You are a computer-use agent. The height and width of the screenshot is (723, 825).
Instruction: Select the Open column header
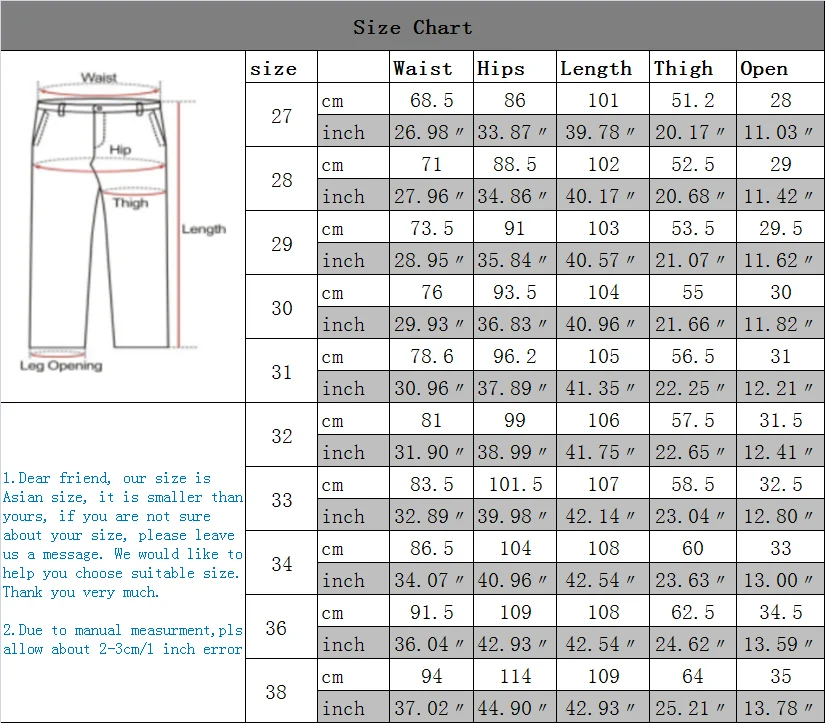[763, 68]
